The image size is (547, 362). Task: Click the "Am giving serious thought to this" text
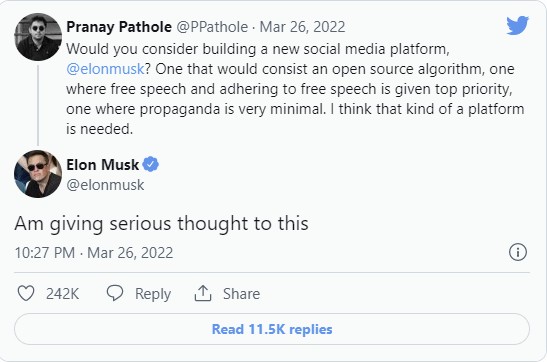click(x=162, y=223)
